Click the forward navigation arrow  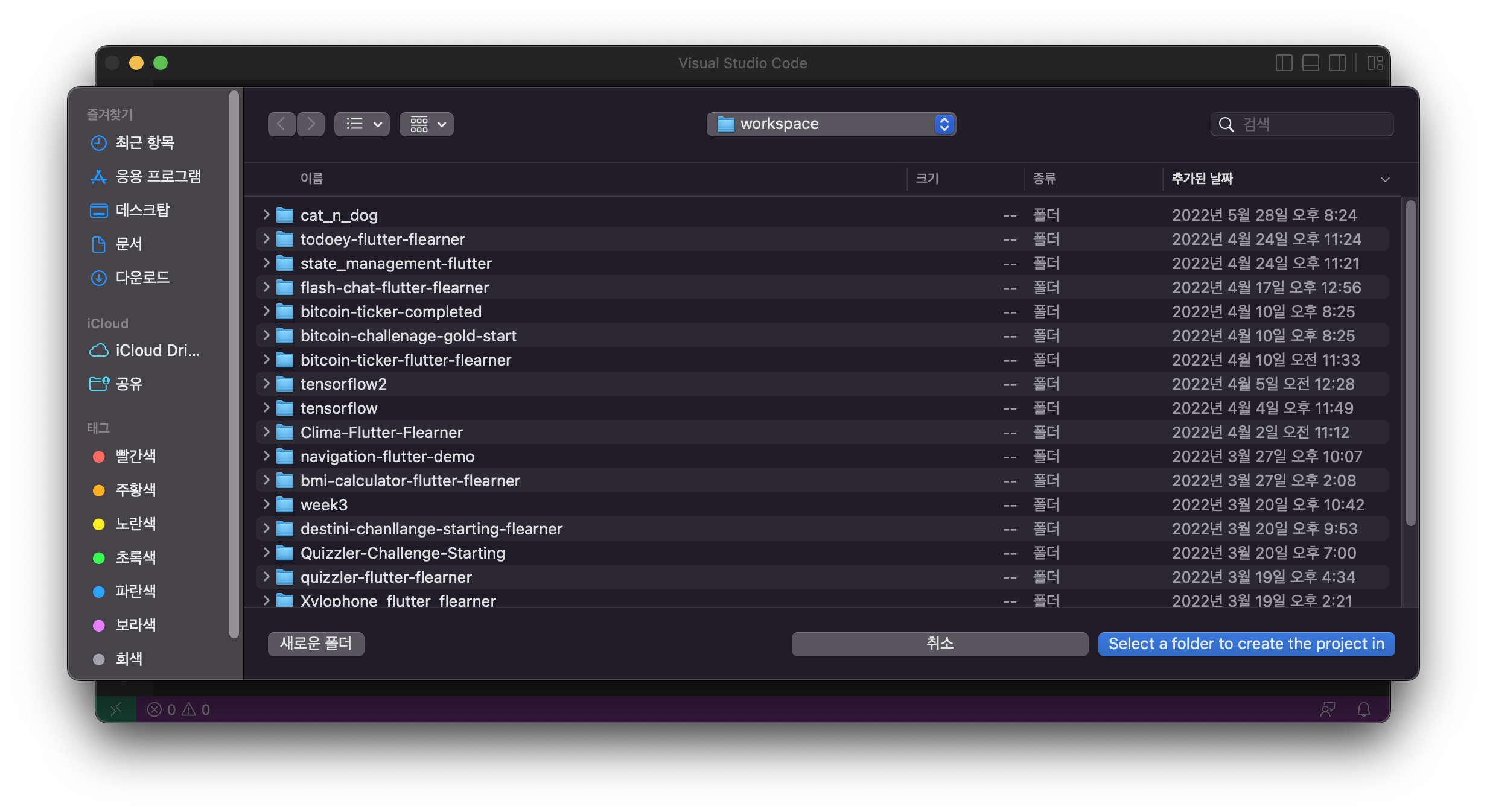coord(311,124)
